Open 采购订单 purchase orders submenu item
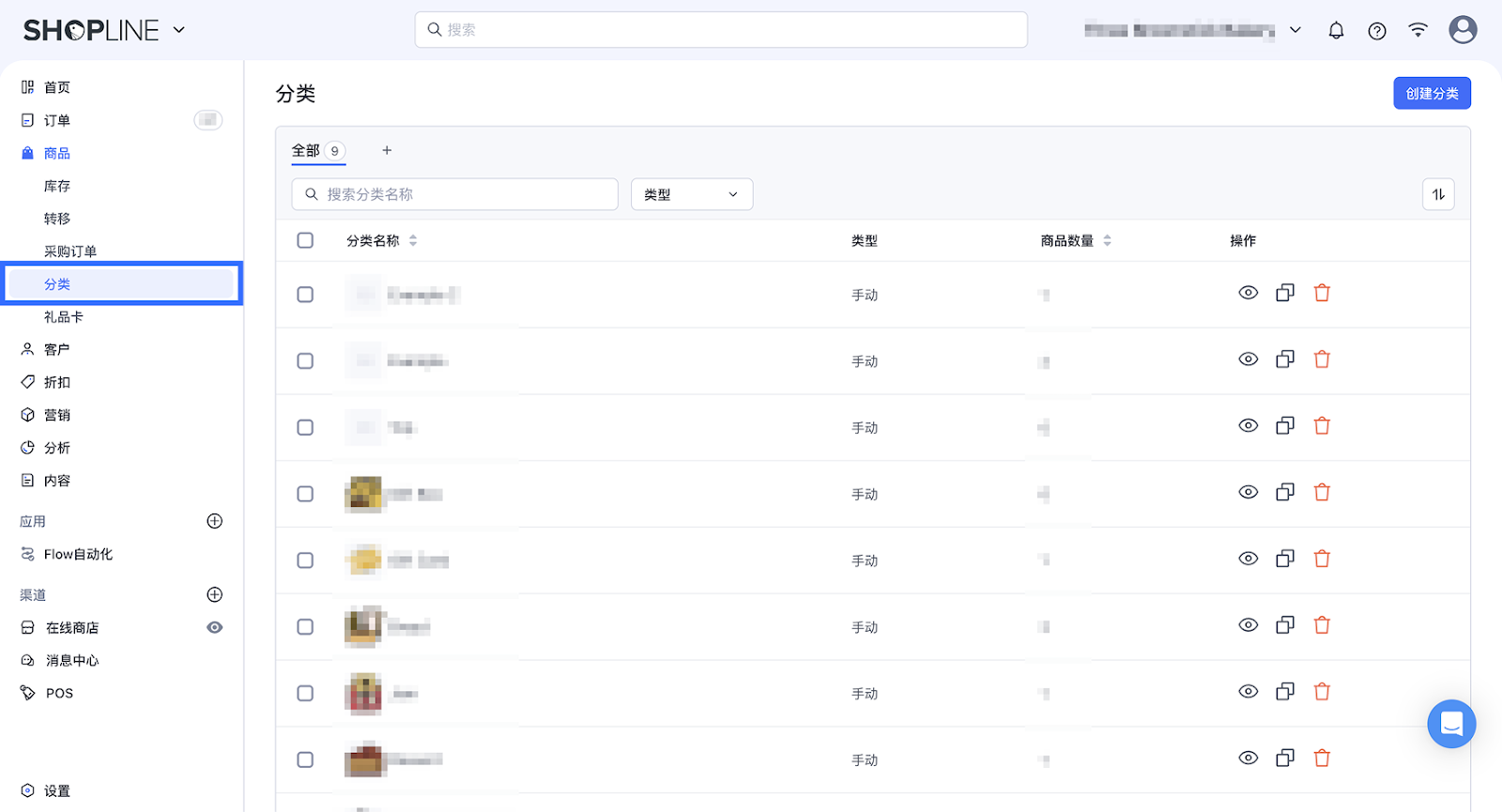 (x=70, y=252)
